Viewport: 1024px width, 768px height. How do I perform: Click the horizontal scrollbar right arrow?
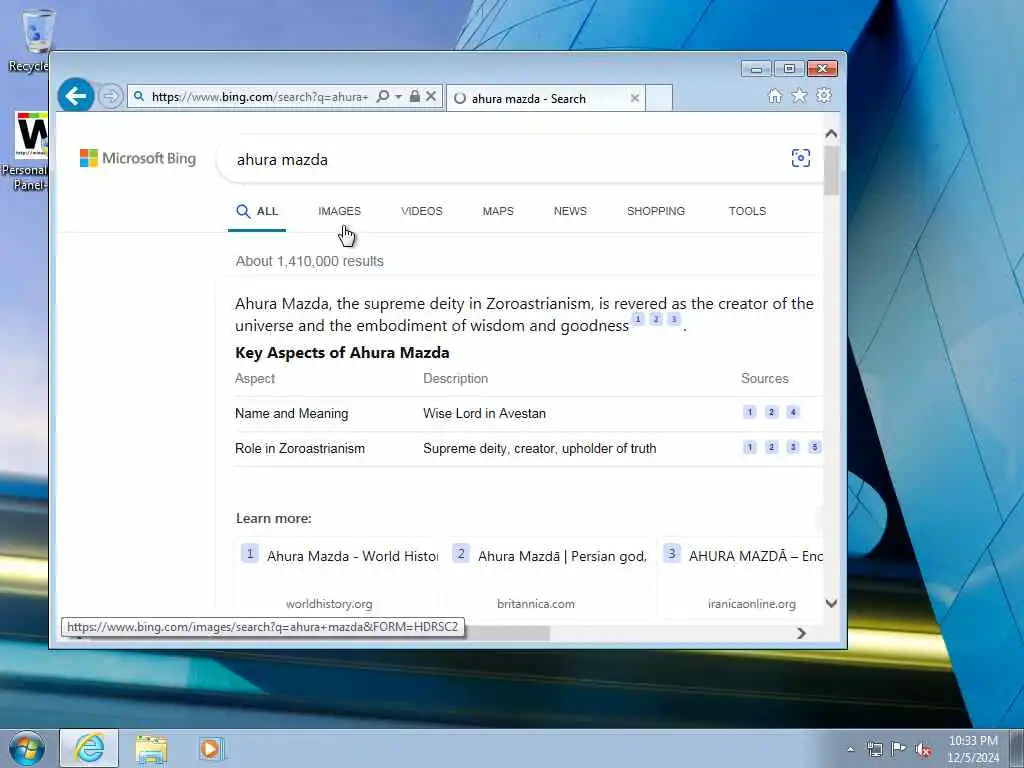[x=801, y=633]
